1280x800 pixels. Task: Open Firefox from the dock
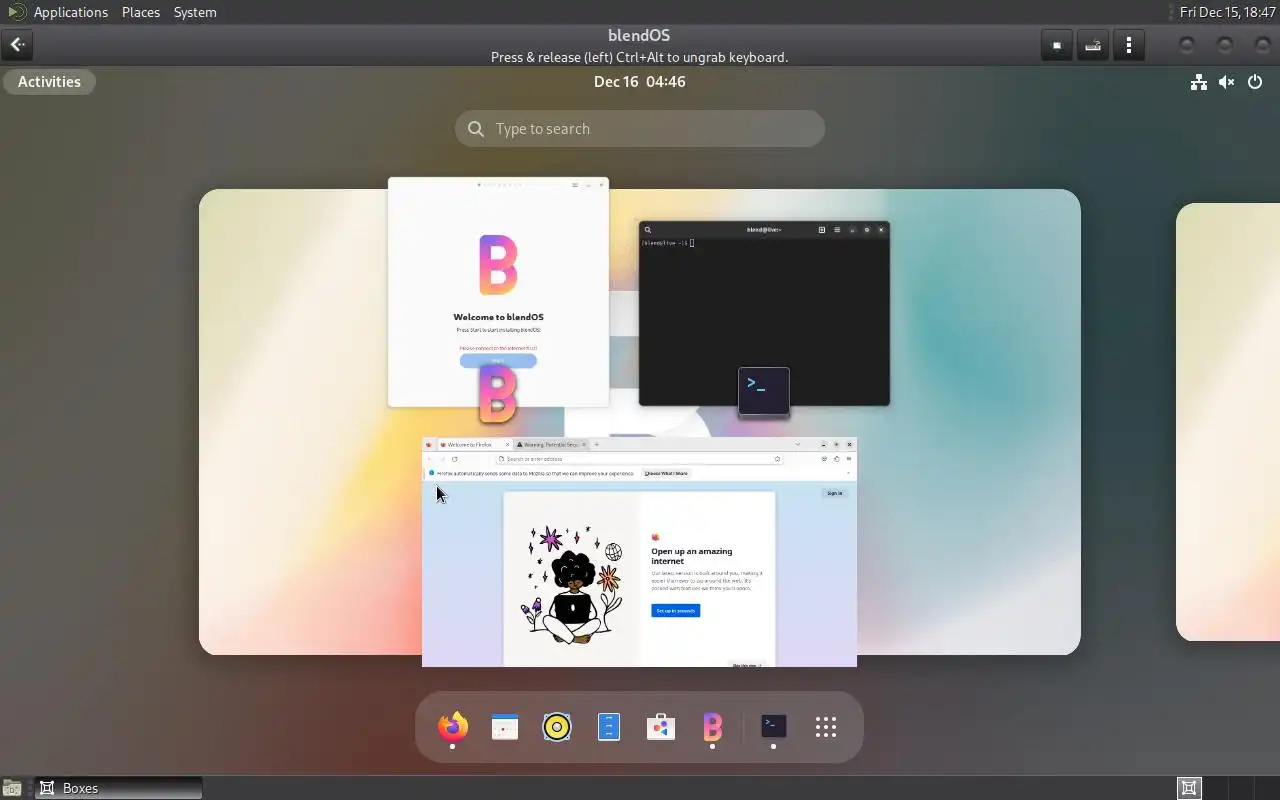click(x=453, y=727)
